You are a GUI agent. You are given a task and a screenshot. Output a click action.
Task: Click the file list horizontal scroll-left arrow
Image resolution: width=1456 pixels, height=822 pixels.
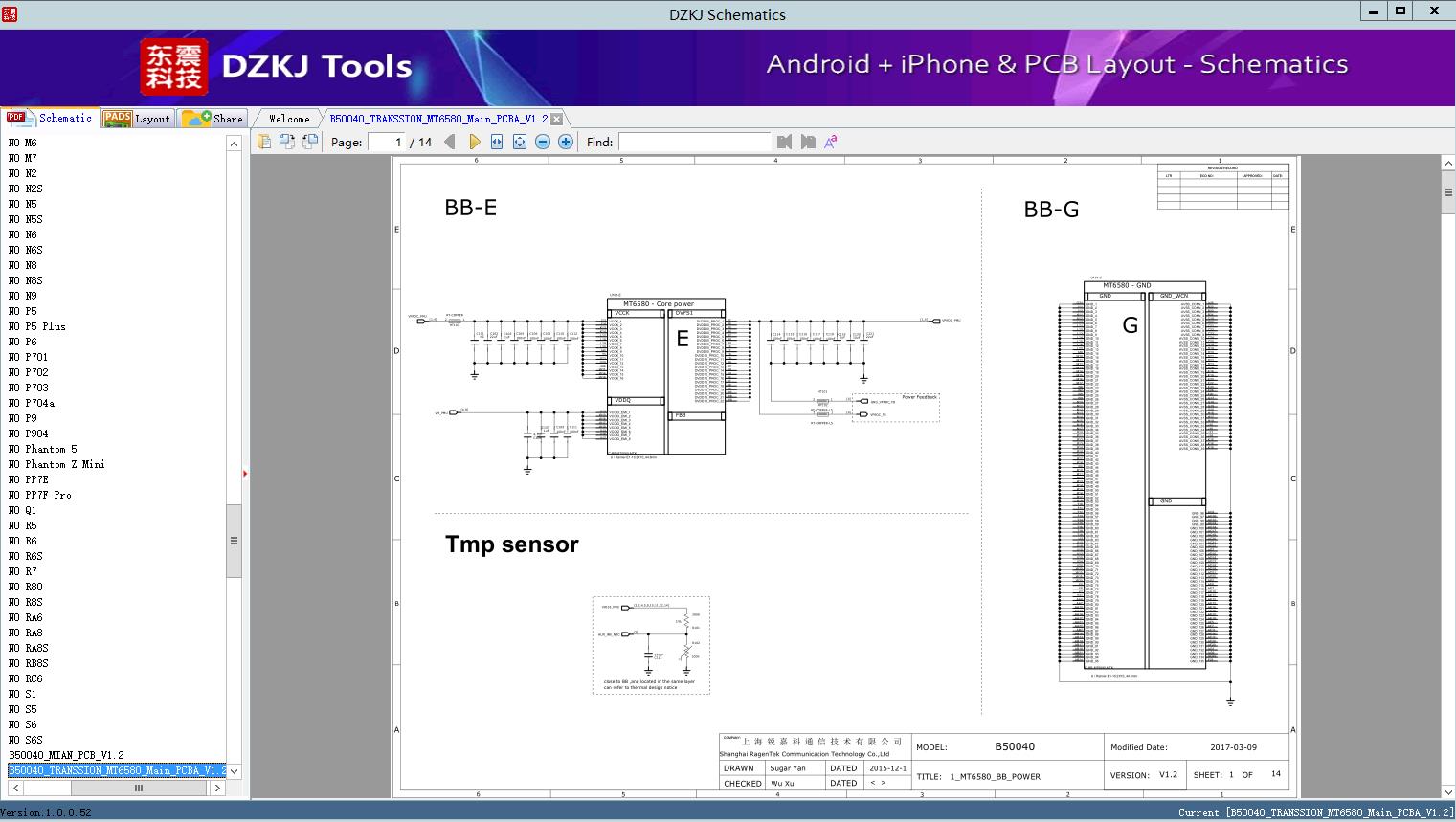pyautogui.click(x=15, y=788)
